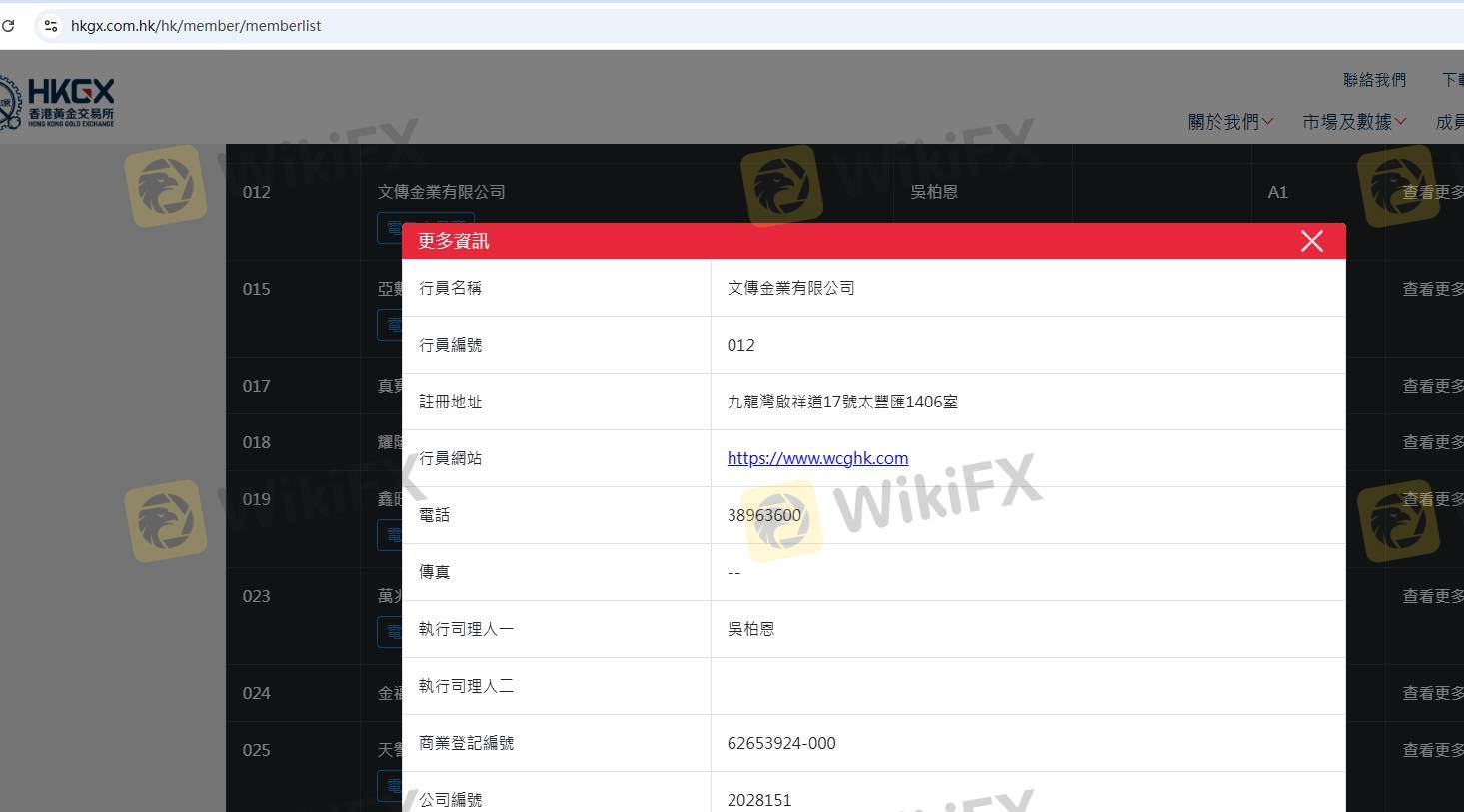Image resolution: width=1464 pixels, height=812 pixels.
Task: Click the 行員網站 field label
Action: [x=450, y=458]
